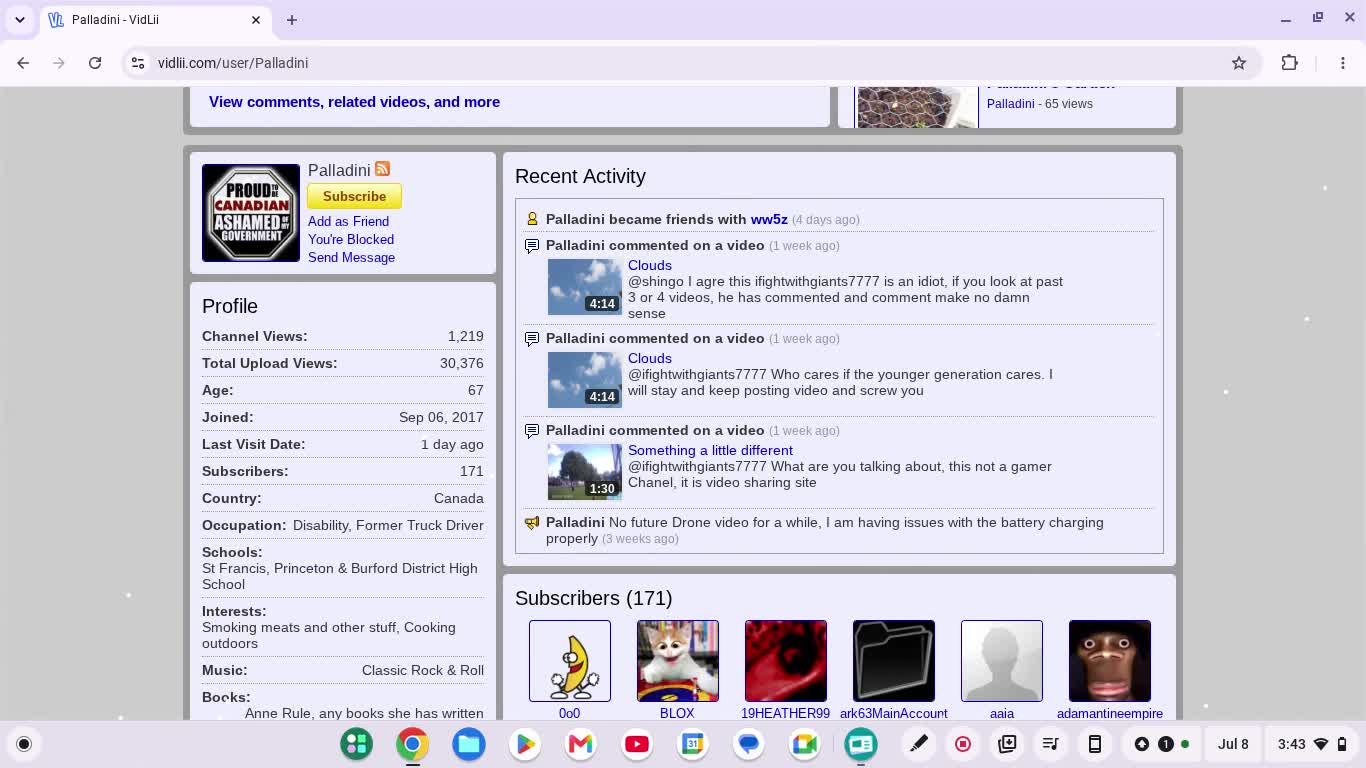The width and height of the screenshot is (1366, 768).
Task: Click the 0o0 username link
Action: coord(569,713)
